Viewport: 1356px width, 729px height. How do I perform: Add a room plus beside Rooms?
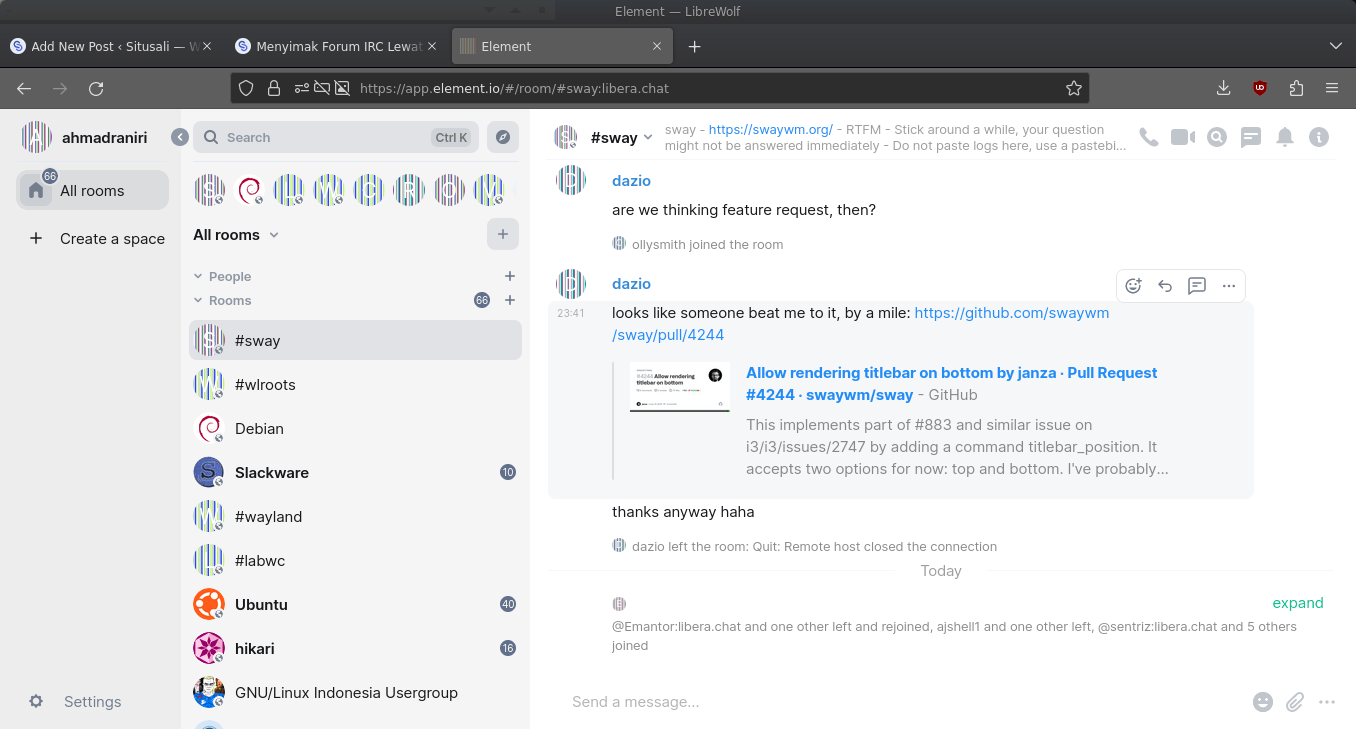point(510,300)
